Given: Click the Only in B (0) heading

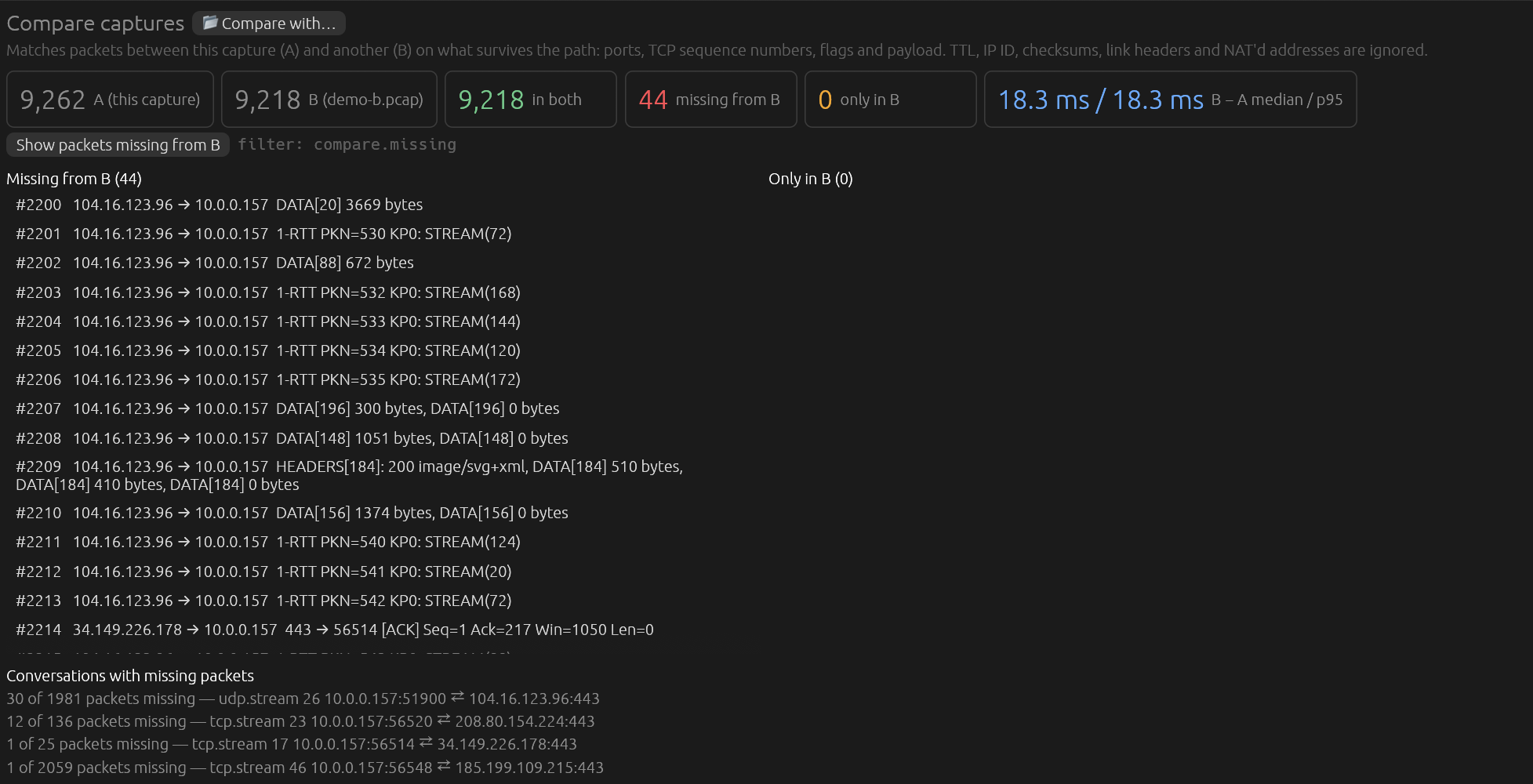Looking at the screenshot, I should 811,179.
